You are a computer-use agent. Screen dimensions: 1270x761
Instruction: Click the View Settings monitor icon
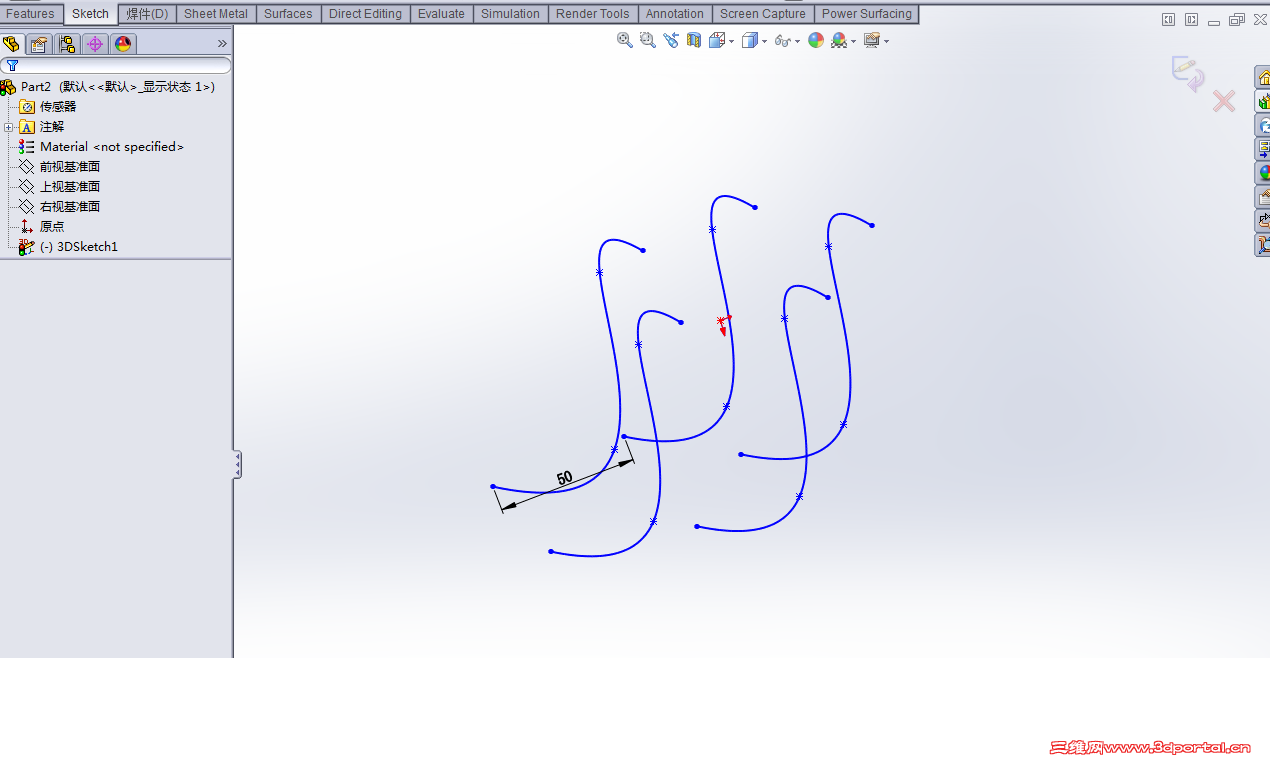click(872, 40)
